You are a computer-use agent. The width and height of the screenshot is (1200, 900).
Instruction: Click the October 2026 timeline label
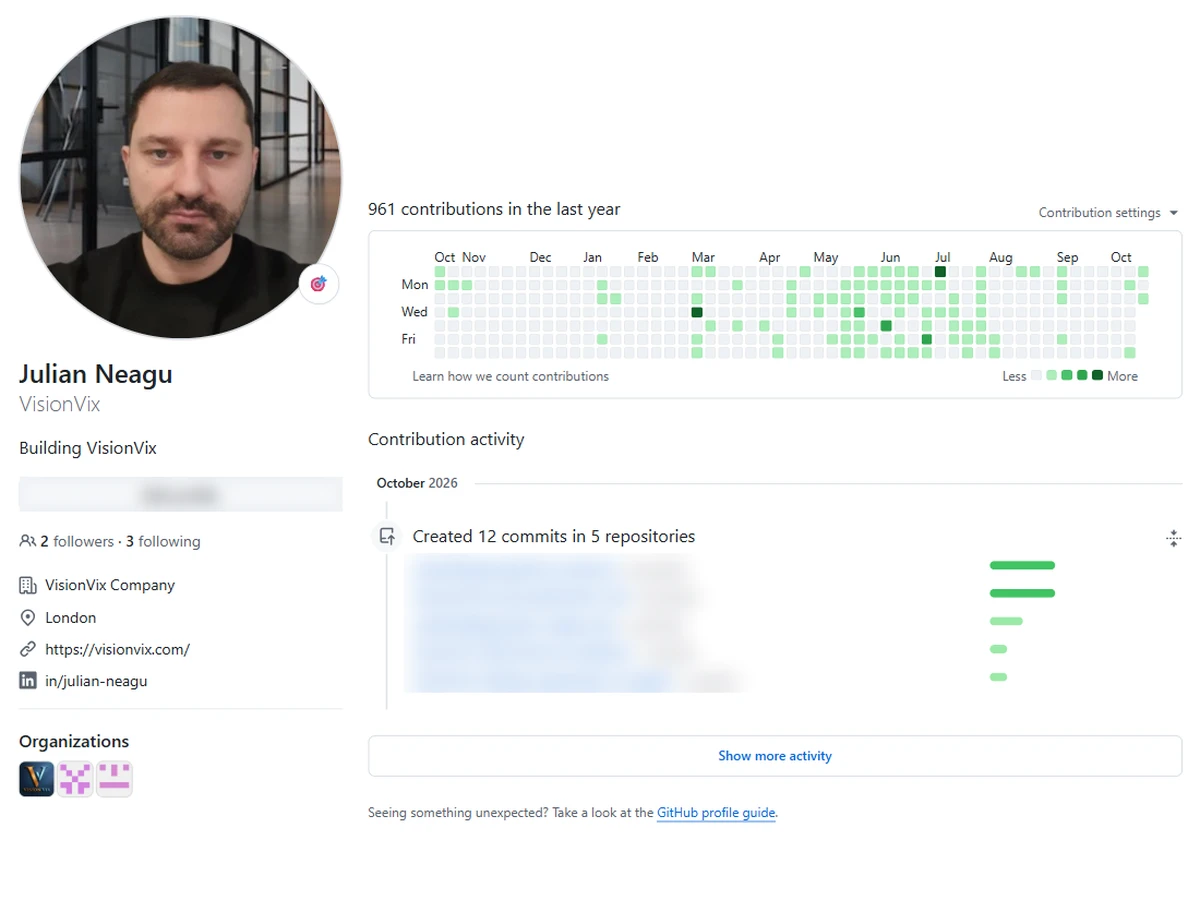click(x=417, y=483)
